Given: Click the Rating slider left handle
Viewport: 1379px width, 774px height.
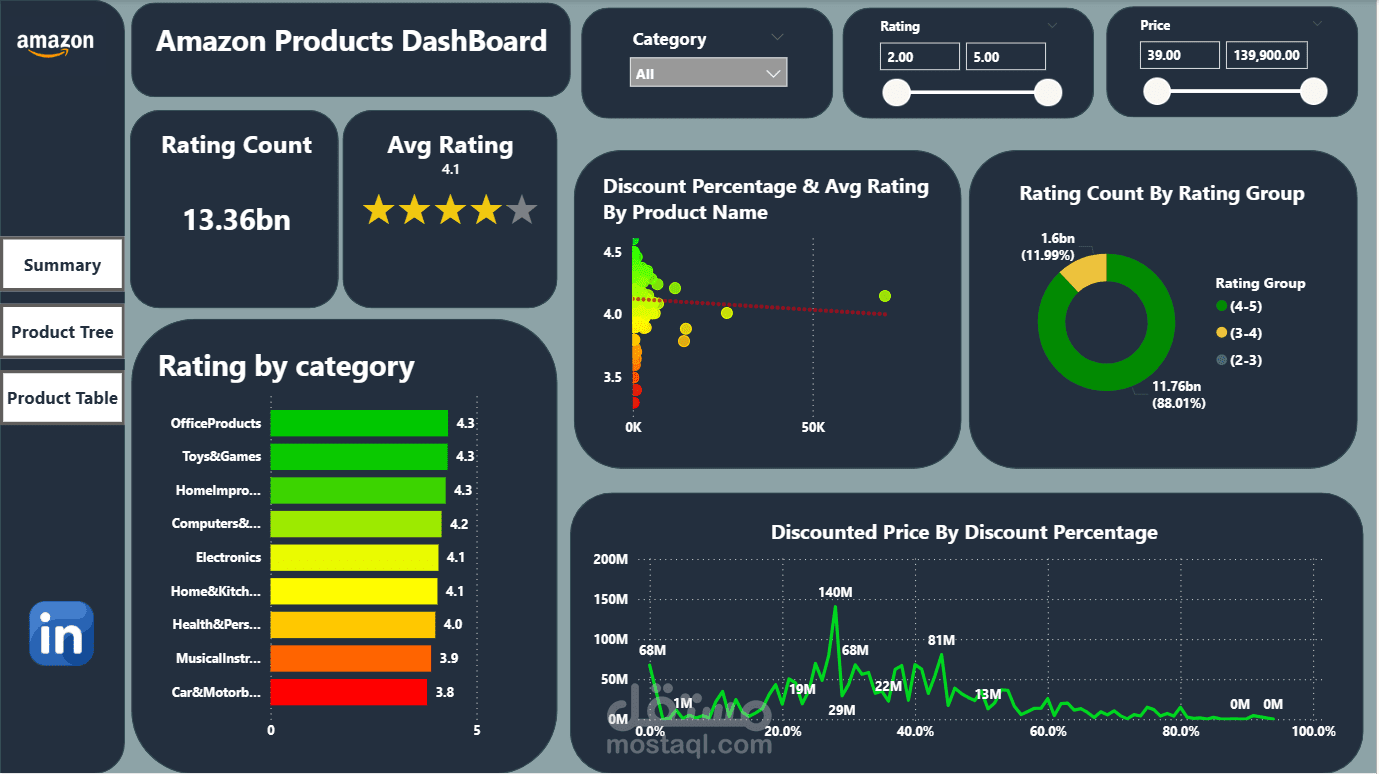Looking at the screenshot, I should point(896,93).
